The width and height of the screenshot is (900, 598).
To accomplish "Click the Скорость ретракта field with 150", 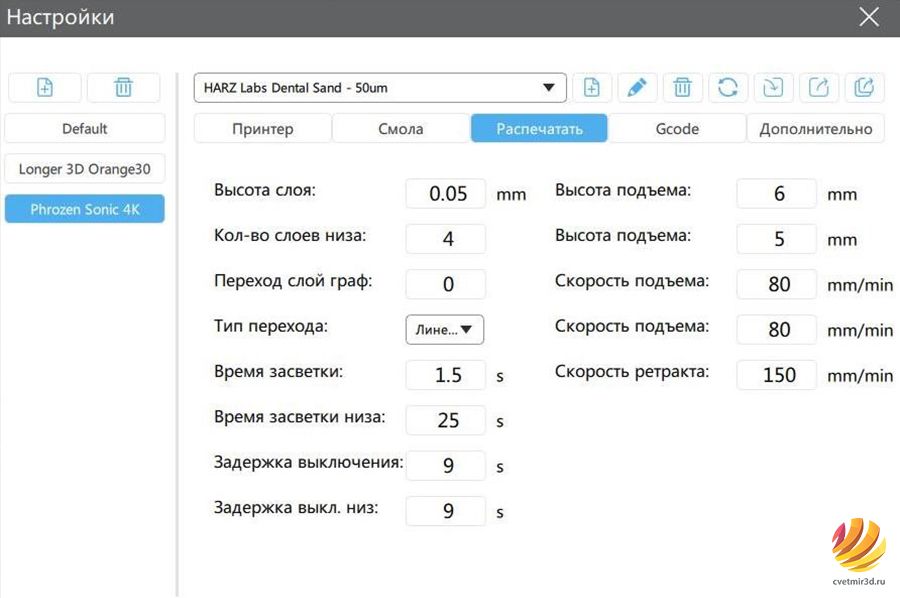I will coord(777,375).
